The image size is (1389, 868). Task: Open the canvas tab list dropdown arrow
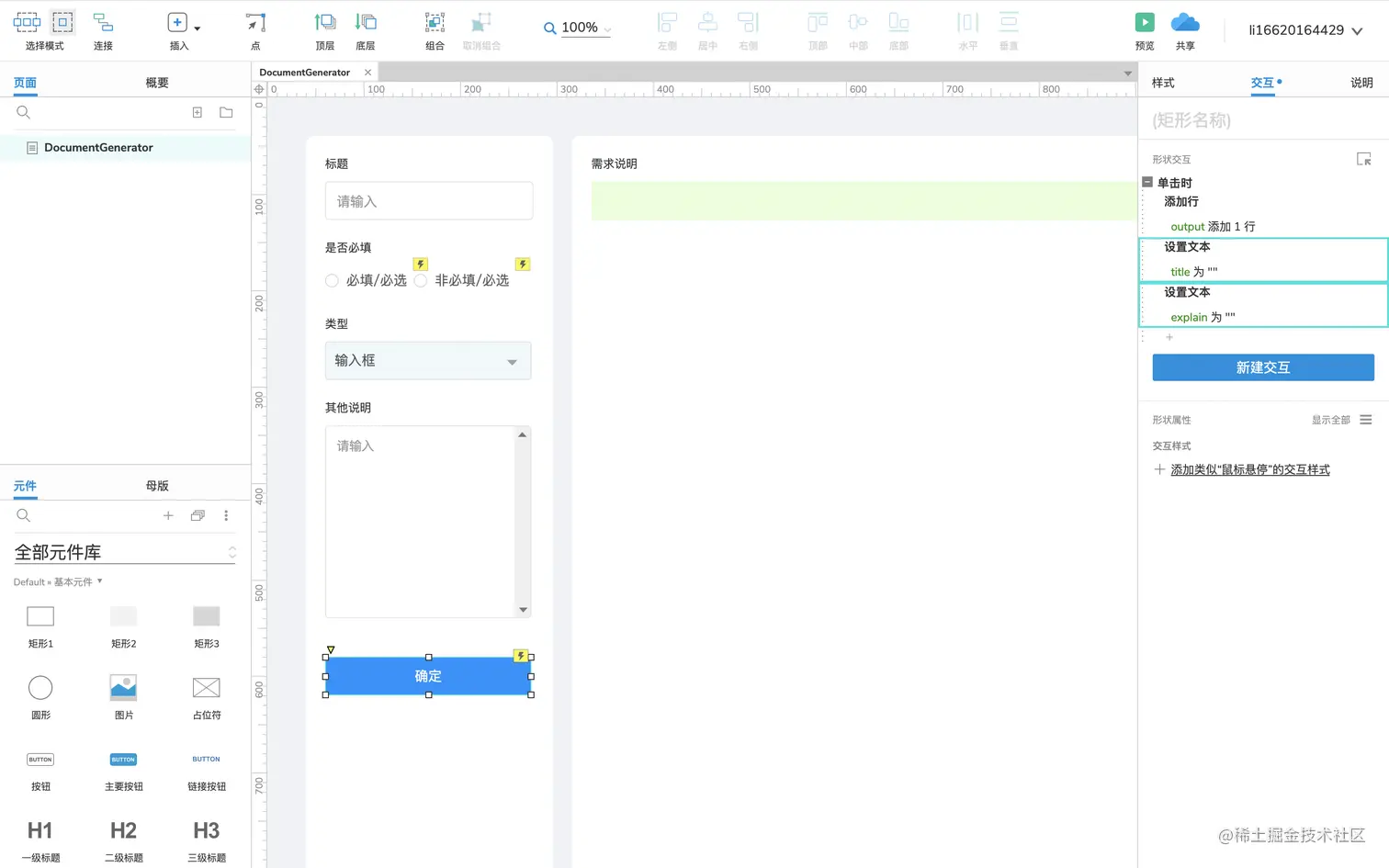[1127, 73]
